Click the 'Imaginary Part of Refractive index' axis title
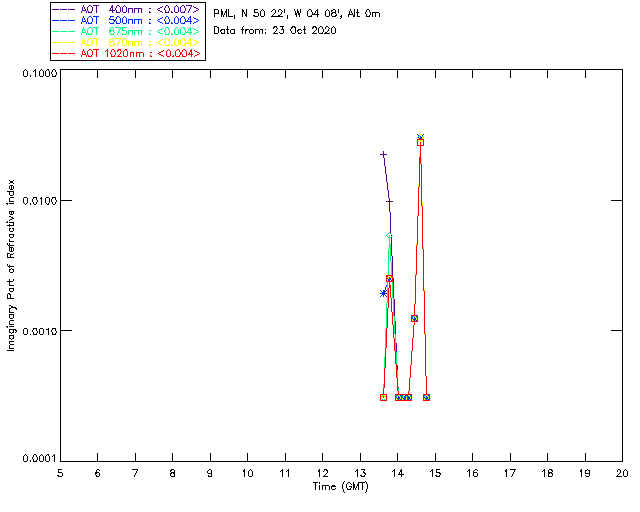The image size is (640, 512). point(11,265)
